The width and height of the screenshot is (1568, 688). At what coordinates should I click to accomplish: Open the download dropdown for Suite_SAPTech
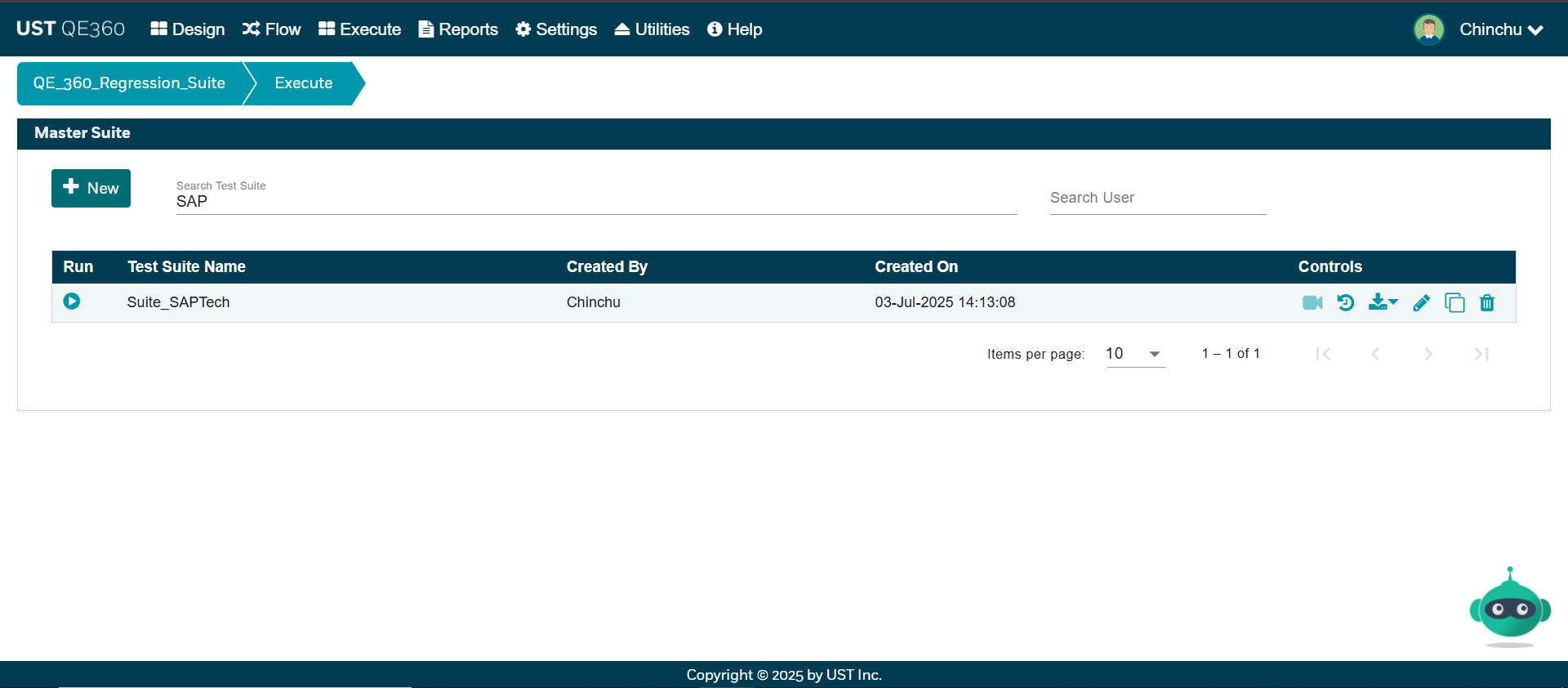pyautogui.click(x=1383, y=302)
